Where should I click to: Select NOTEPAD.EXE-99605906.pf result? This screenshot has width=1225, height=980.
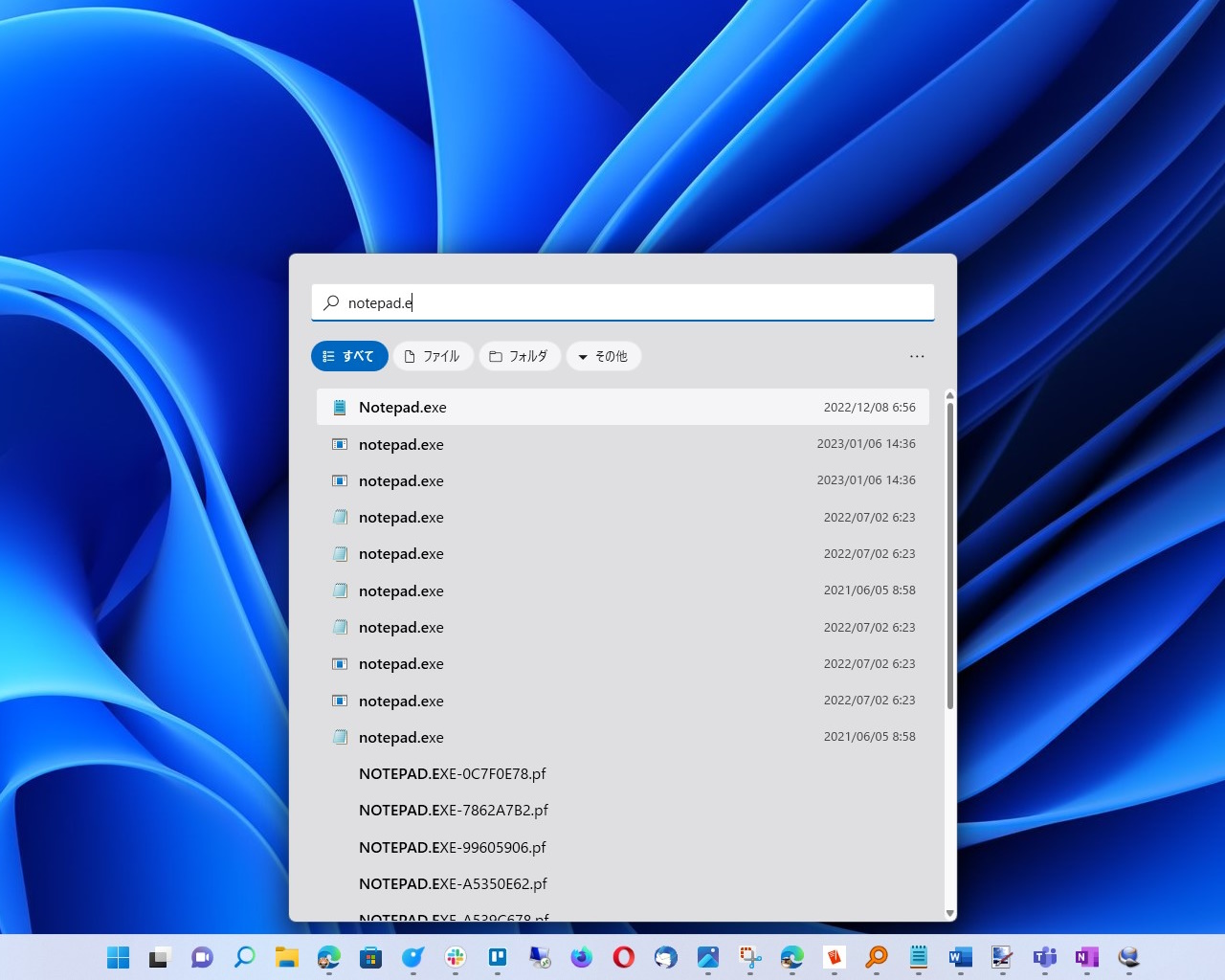coord(623,847)
